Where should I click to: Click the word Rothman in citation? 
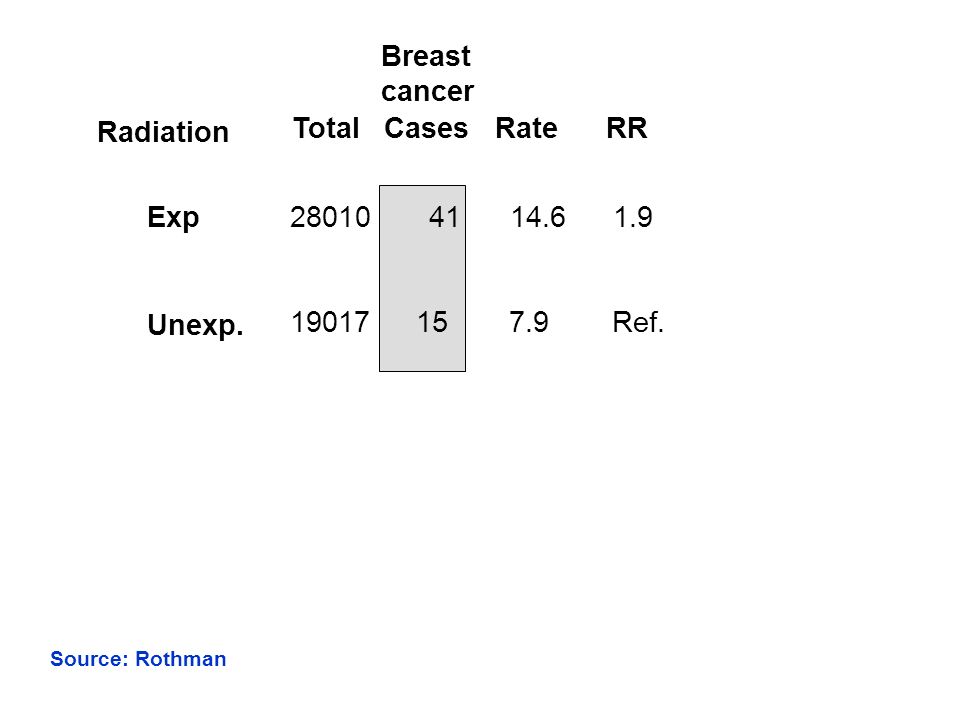pos(181,659)
